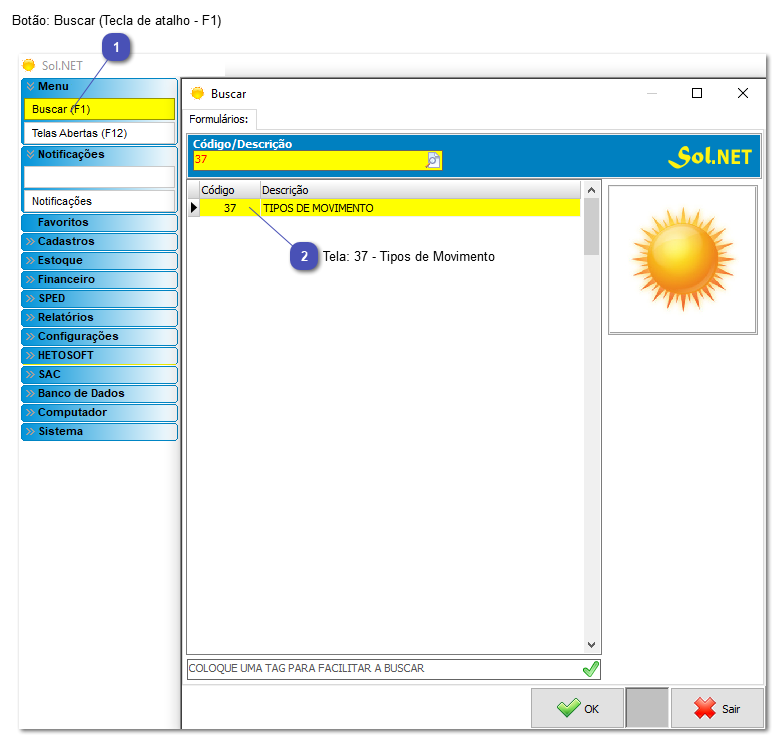Click the results list scrollbar thumb
Screen dimensions: 775x738
pos(591,227)
